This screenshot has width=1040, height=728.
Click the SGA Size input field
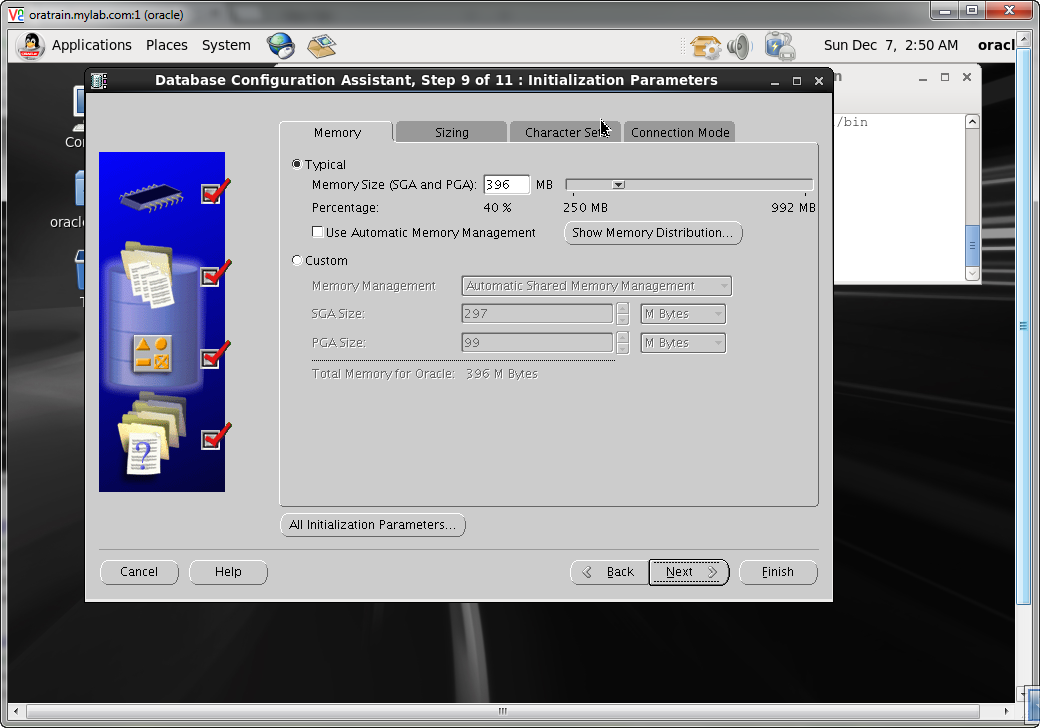point(537,314)
